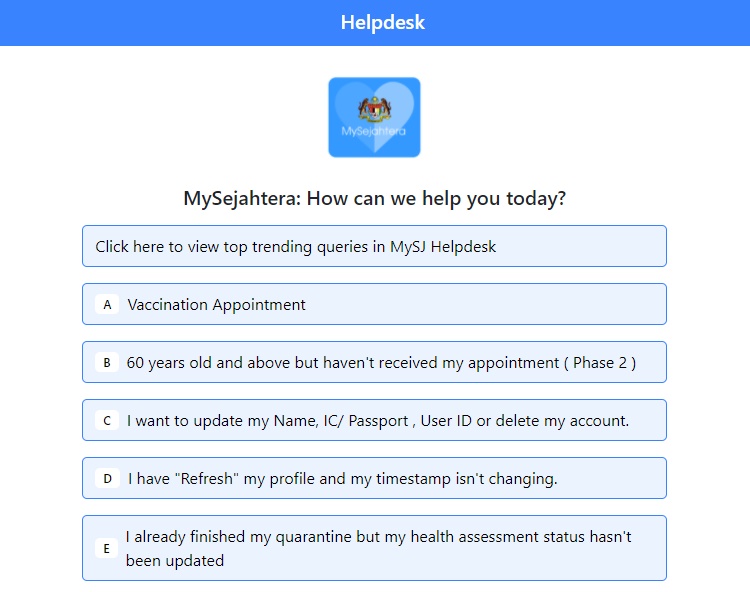Choose the 60 years old Phase 2 option

tap(374, 362)
